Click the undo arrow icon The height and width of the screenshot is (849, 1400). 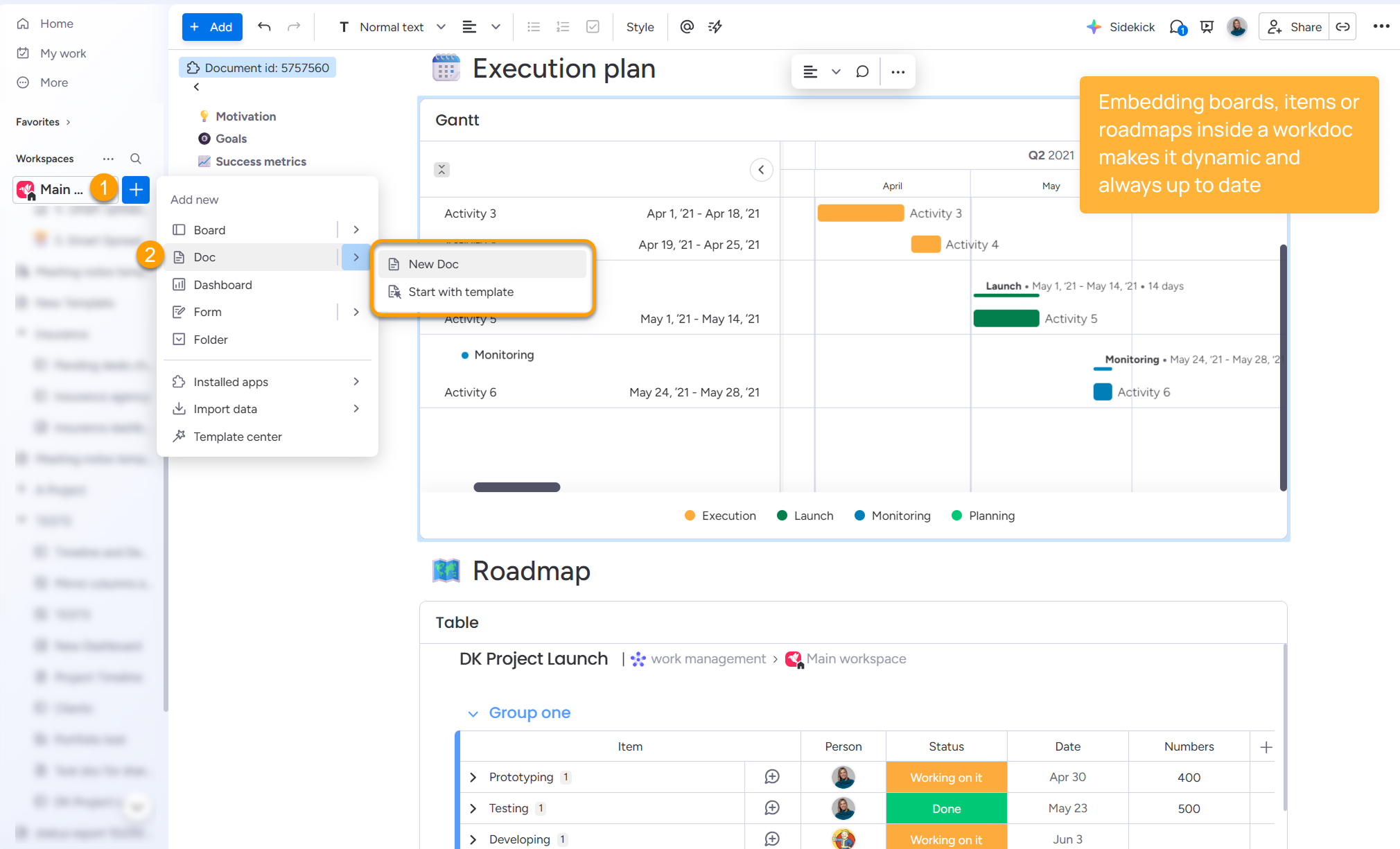264,27
